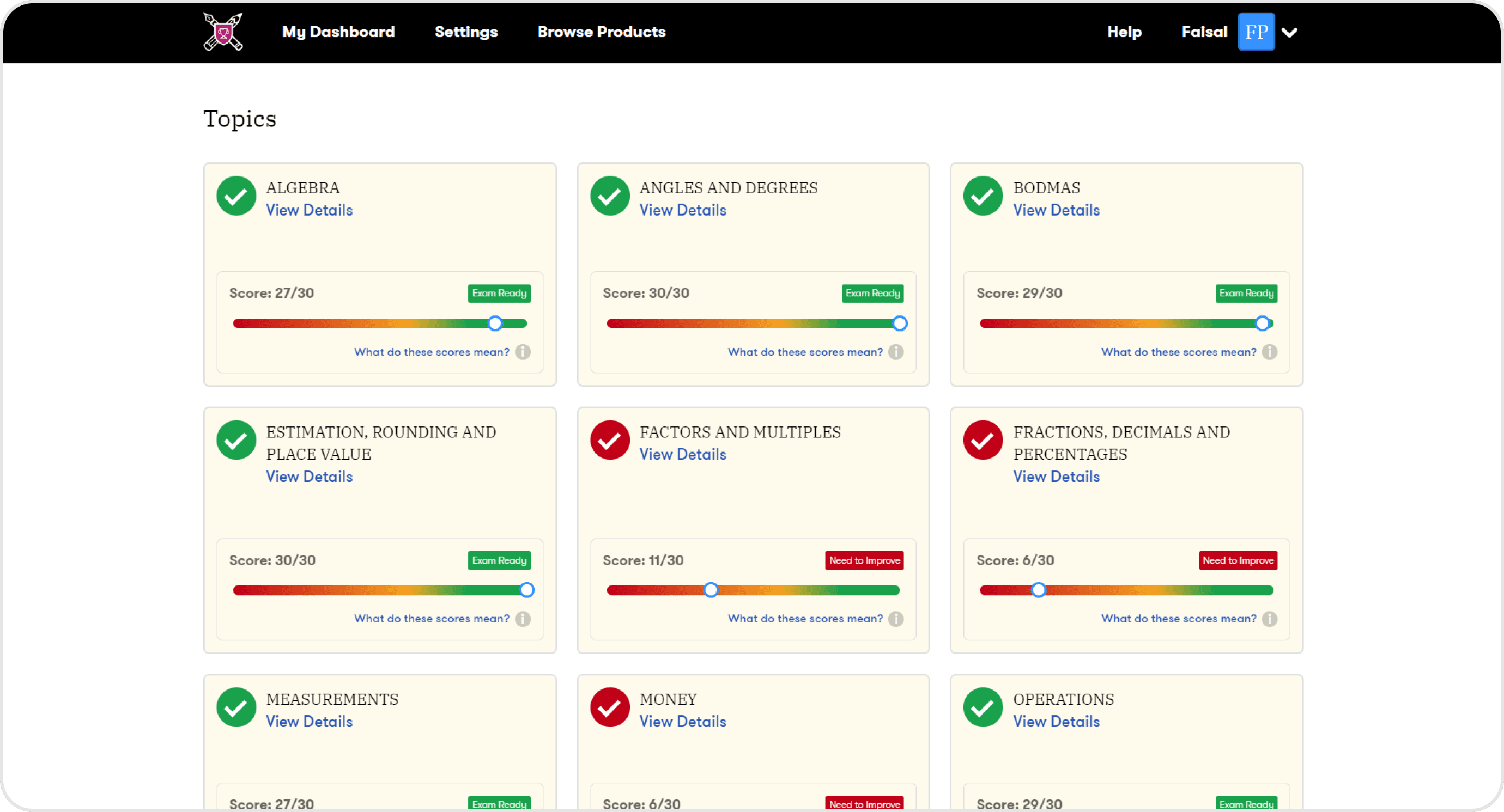Image resolution: width=1504 pixels, height=812 pixels.
Task: Click the Estimation, Rounding checkmark icon
Action: pyautogui.click(x=236, y=441)
